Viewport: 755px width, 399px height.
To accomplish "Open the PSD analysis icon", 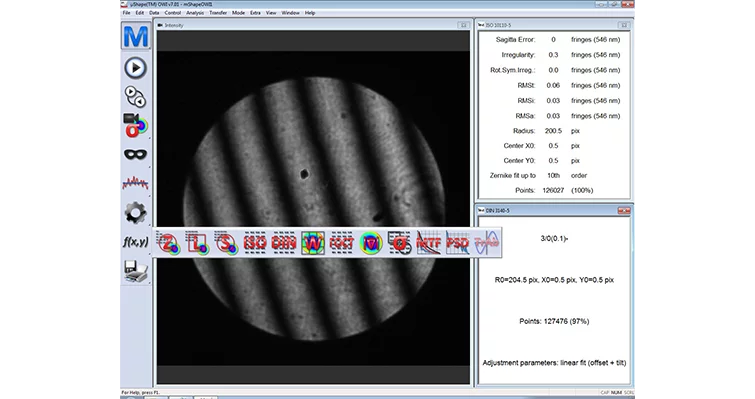I will coord(457,243).
